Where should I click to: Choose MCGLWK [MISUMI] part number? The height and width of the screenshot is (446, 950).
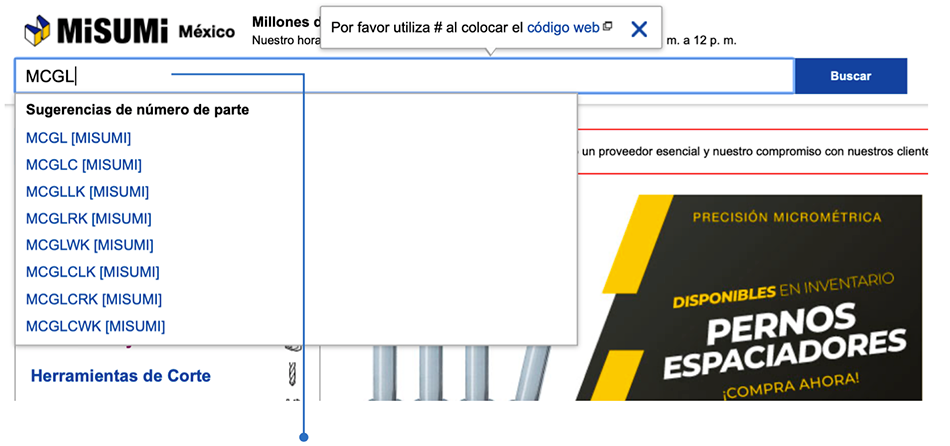click(89, 245)
